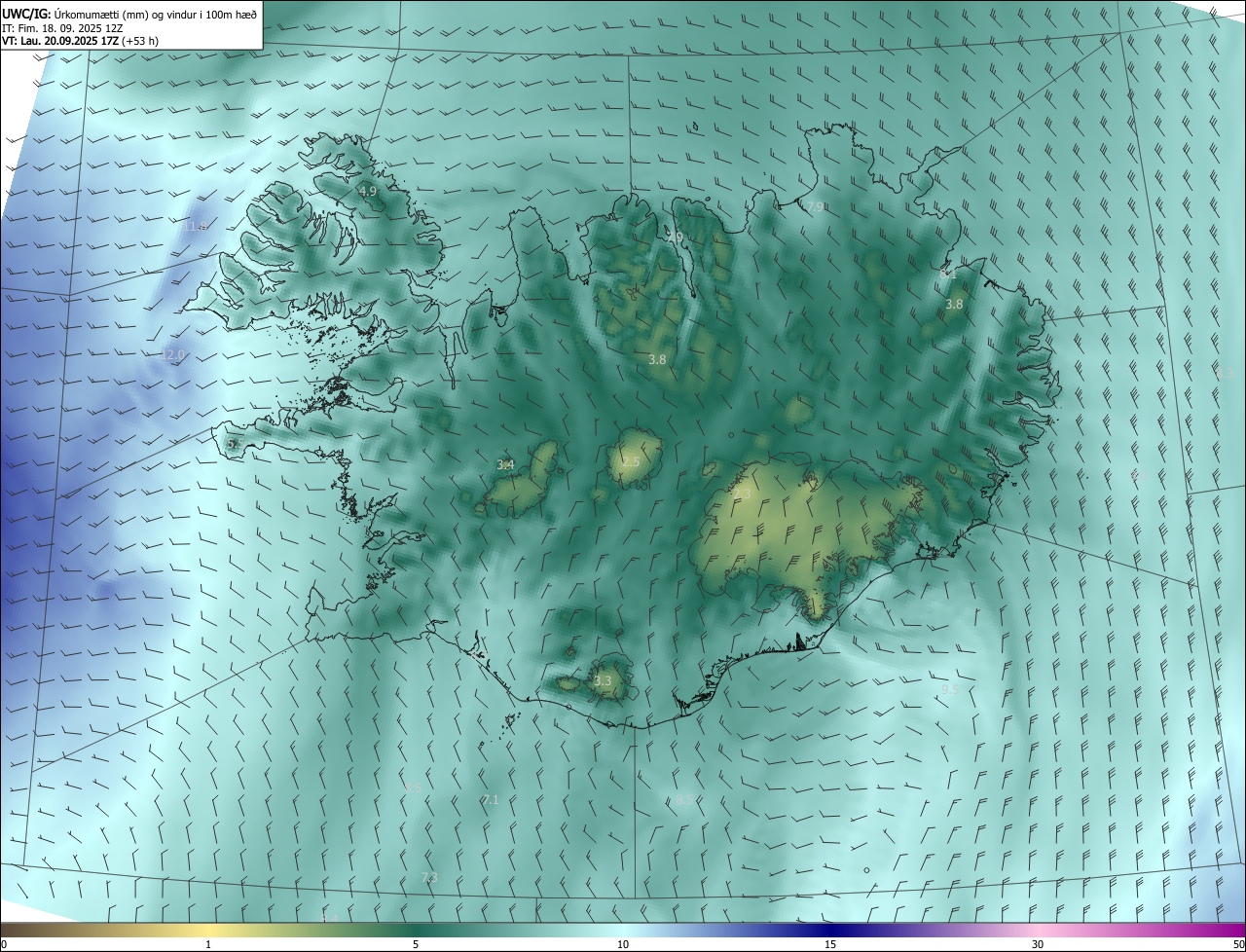
Task: Click the colorbar tick label 10
Action: [623, 944]
